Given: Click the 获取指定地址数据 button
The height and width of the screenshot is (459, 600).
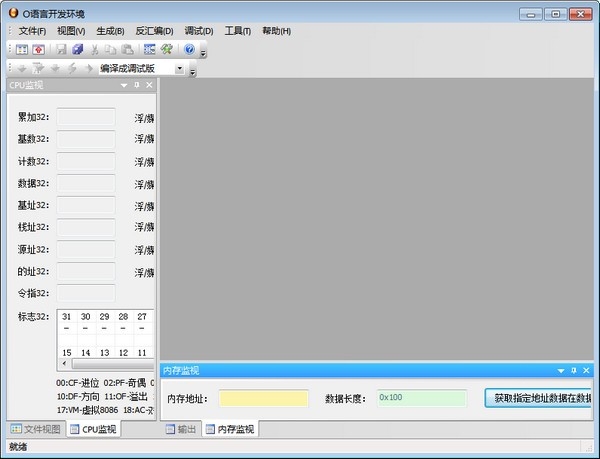Looking at the screenshot, I should pyautogui.click(x=537, y=398).
